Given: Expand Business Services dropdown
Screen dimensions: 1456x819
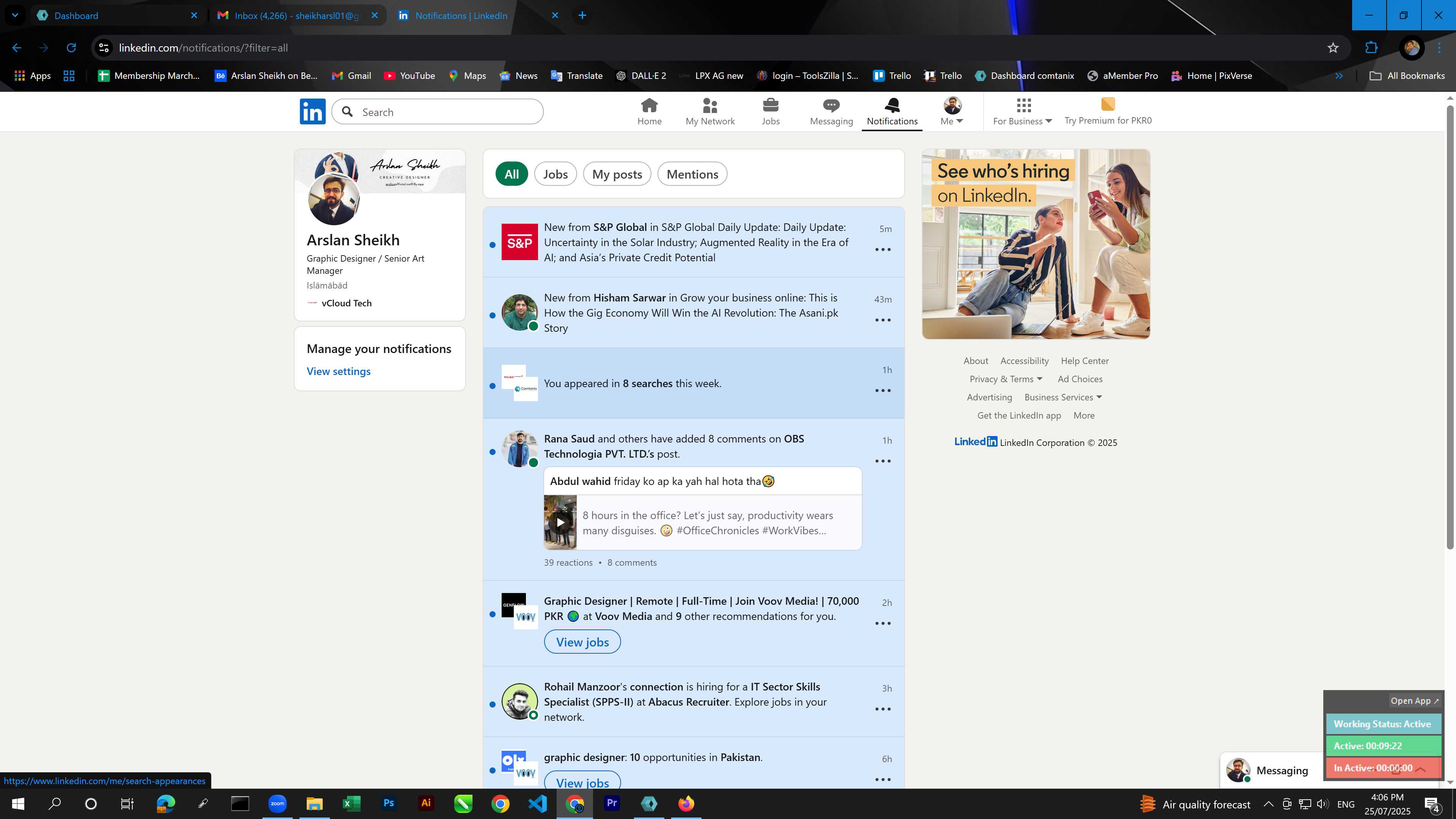Looking at the screenshot, I should pos(1062,397).
